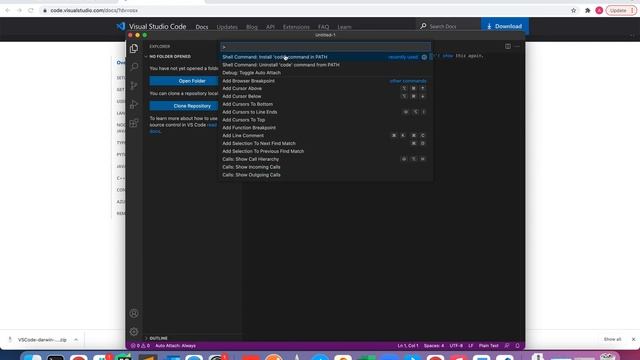Open the Source Control view icon
Image resolution: width=640 pixels, height=360 pixels.
pos(134,85)
